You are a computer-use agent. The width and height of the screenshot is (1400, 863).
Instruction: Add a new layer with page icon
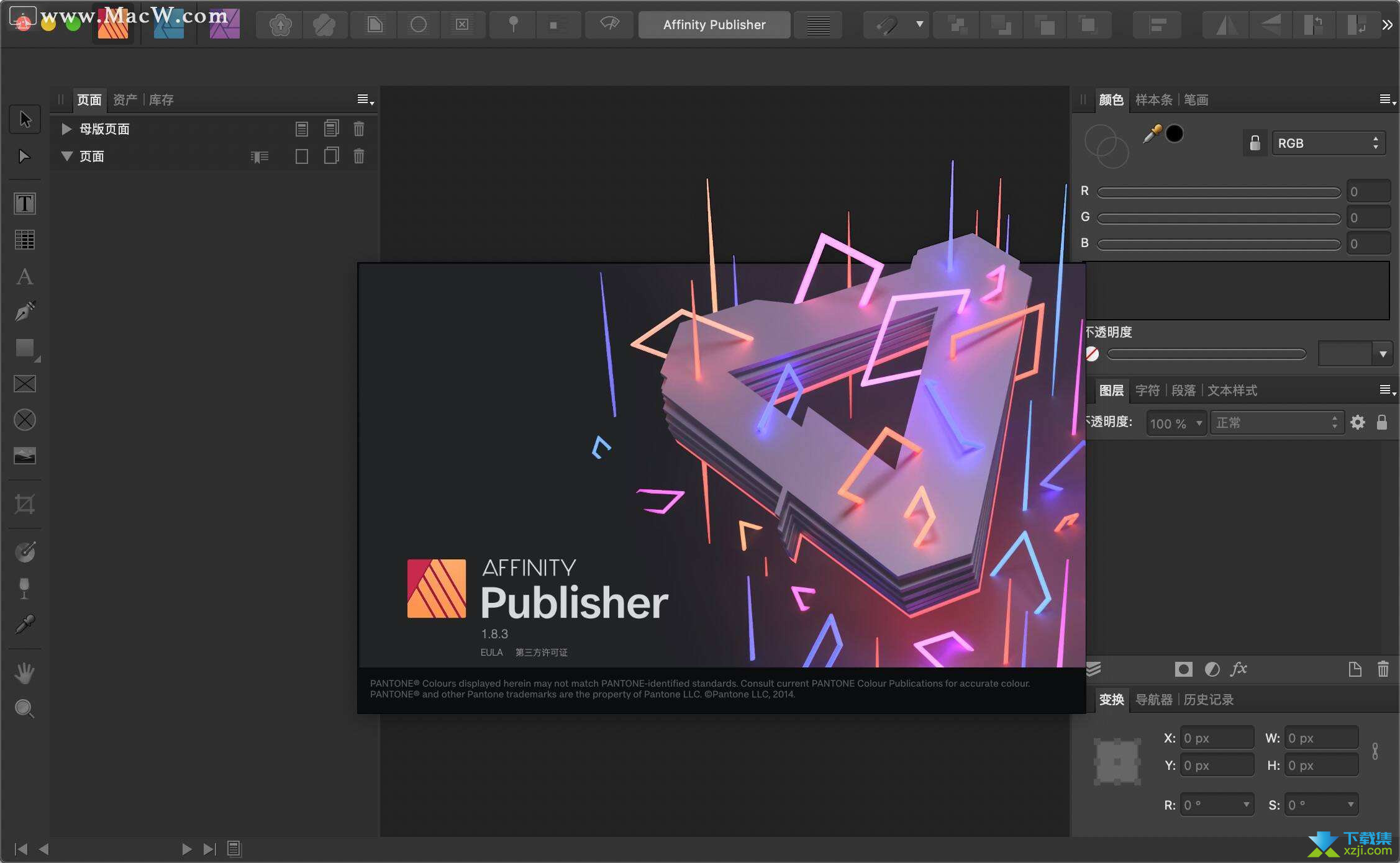pos(1355,669)
